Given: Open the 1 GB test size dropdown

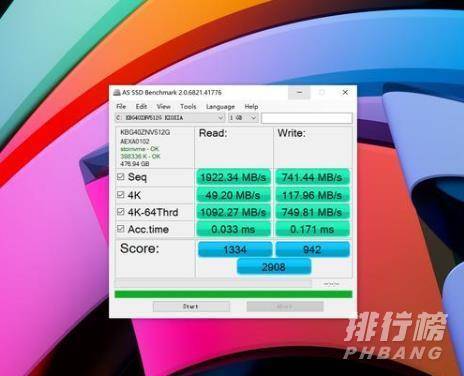Looking at the screenshot, I should click(x=243, y=118).
